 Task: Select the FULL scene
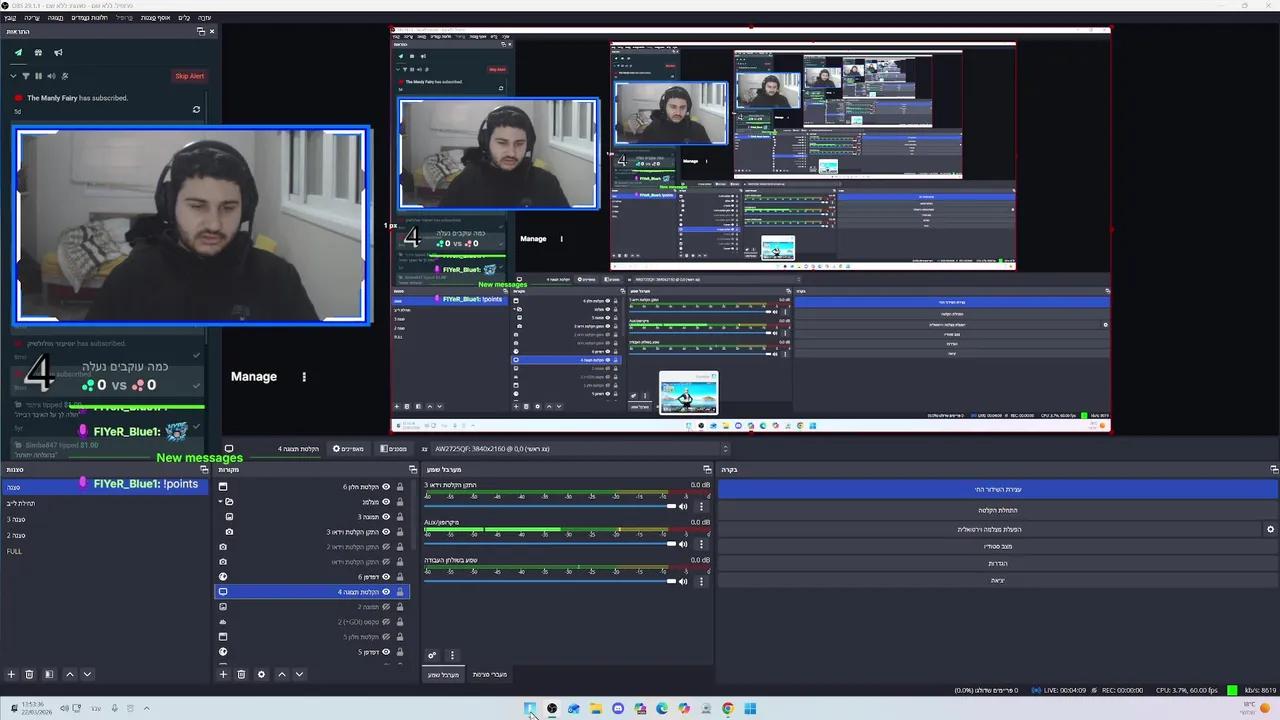[x=14, y=552]
